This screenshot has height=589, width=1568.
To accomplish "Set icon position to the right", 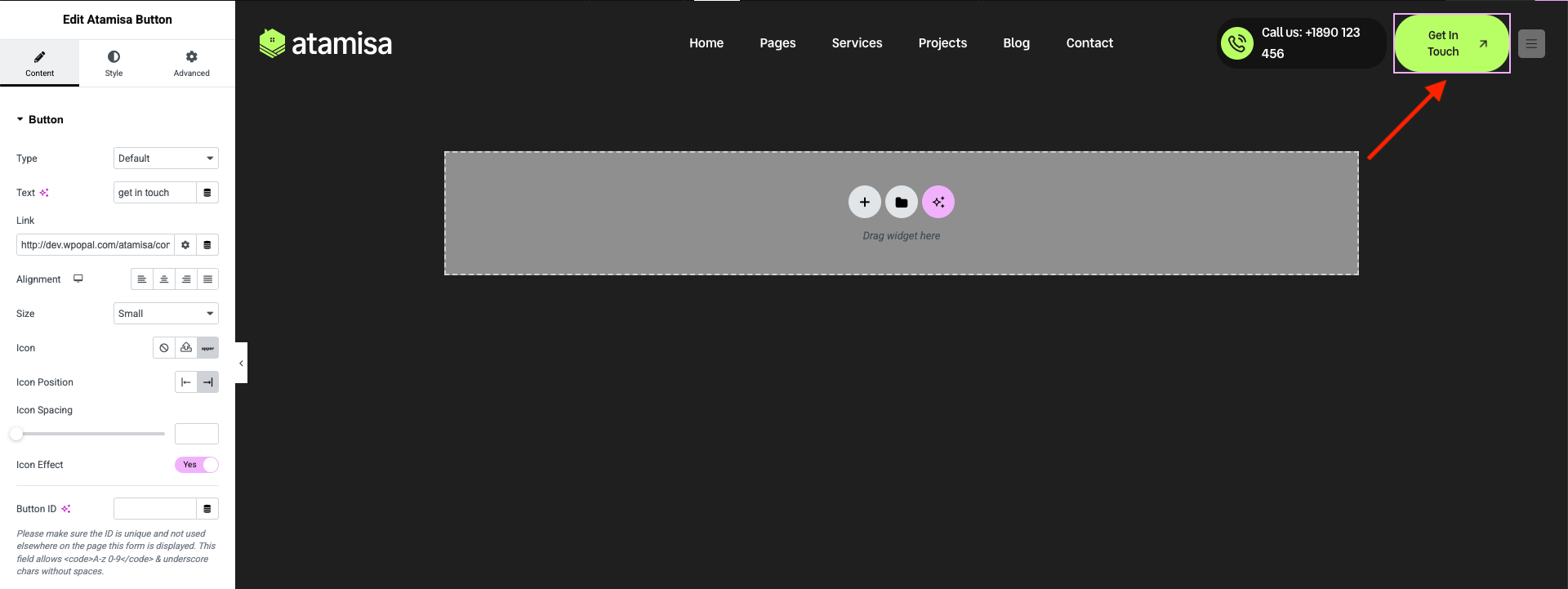I will point(208,382).
